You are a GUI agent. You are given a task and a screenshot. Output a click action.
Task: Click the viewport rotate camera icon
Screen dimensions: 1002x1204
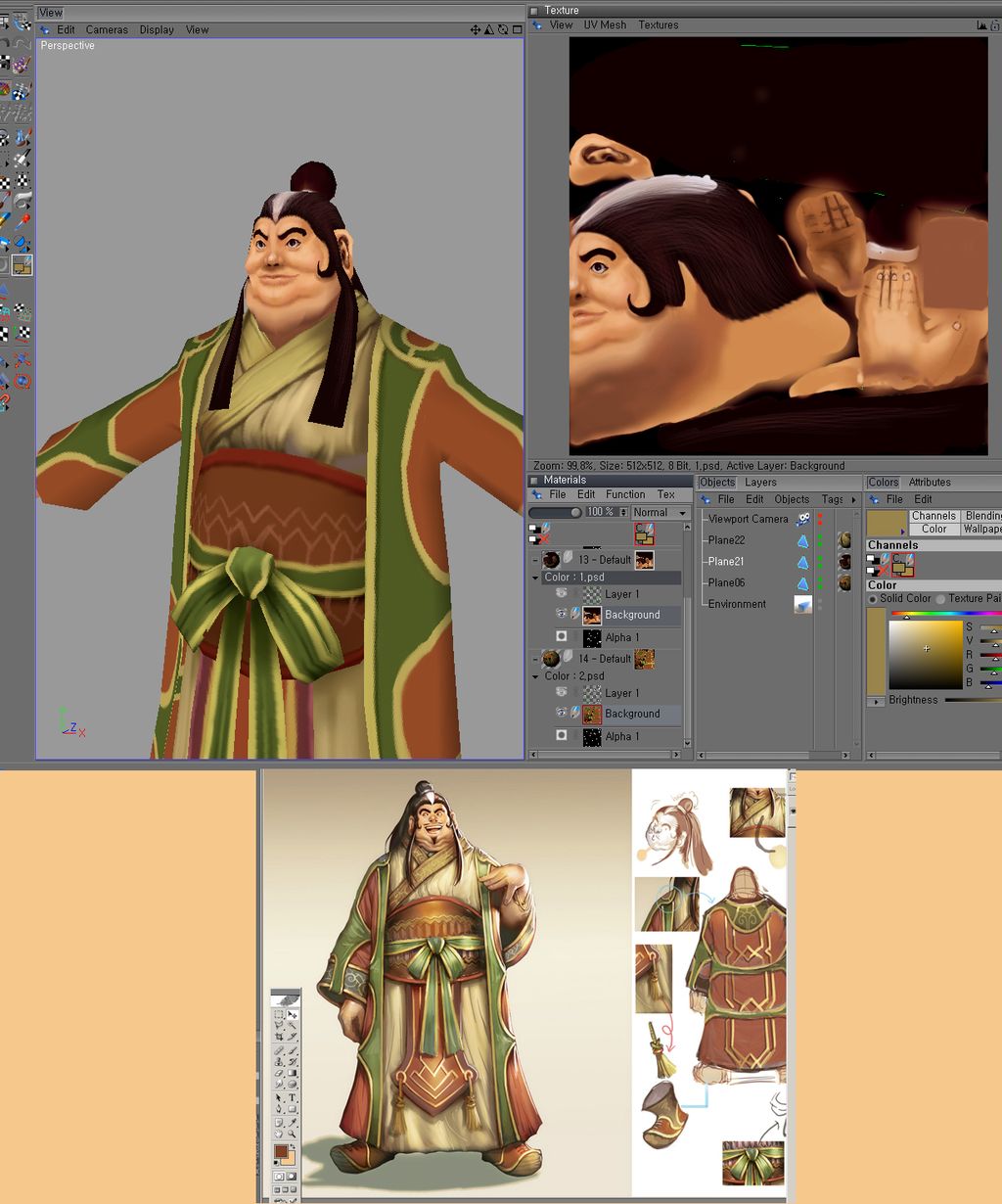(503, 29)
